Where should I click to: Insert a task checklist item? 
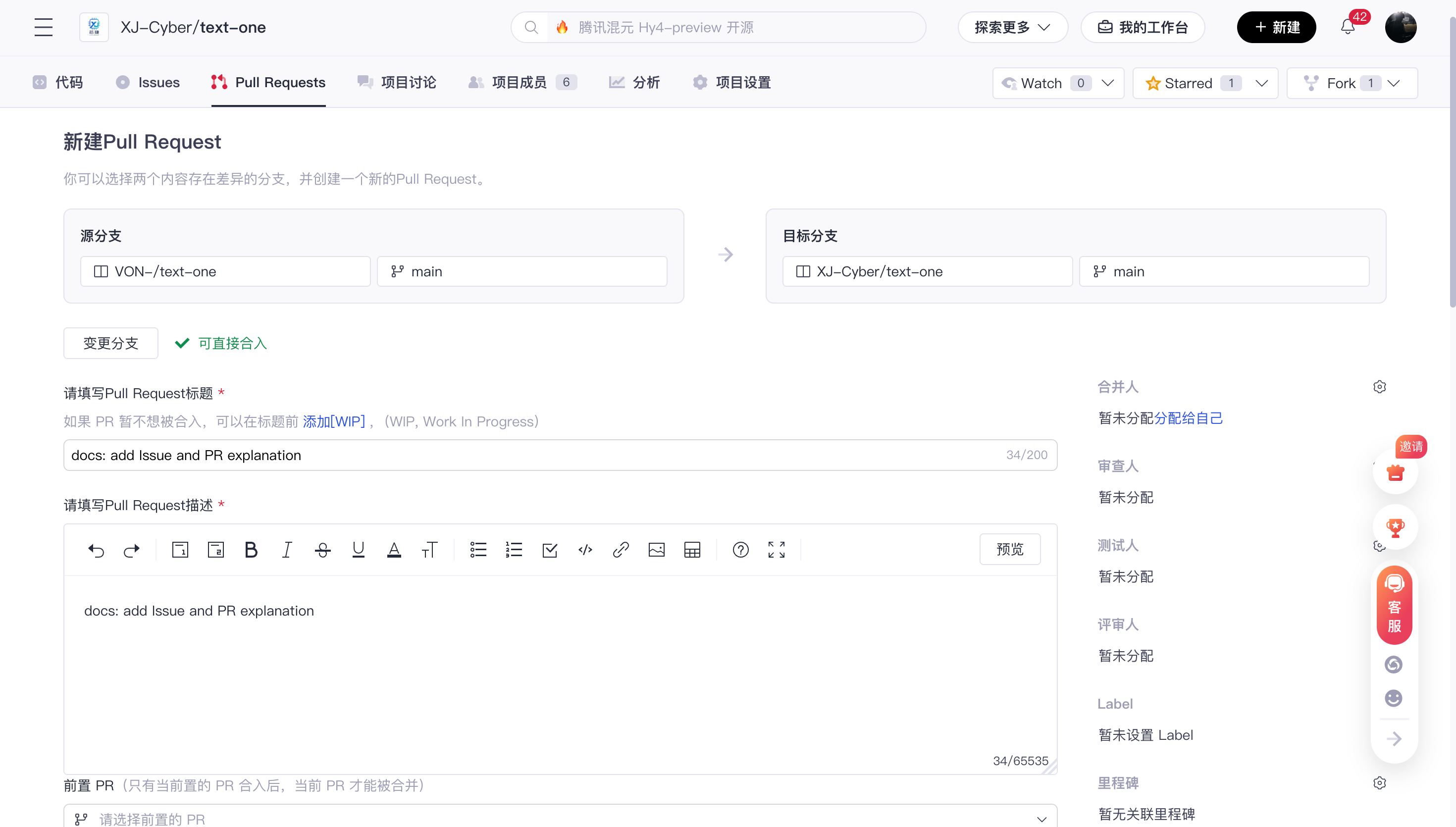pyautogui.click(x=550, y=550)
